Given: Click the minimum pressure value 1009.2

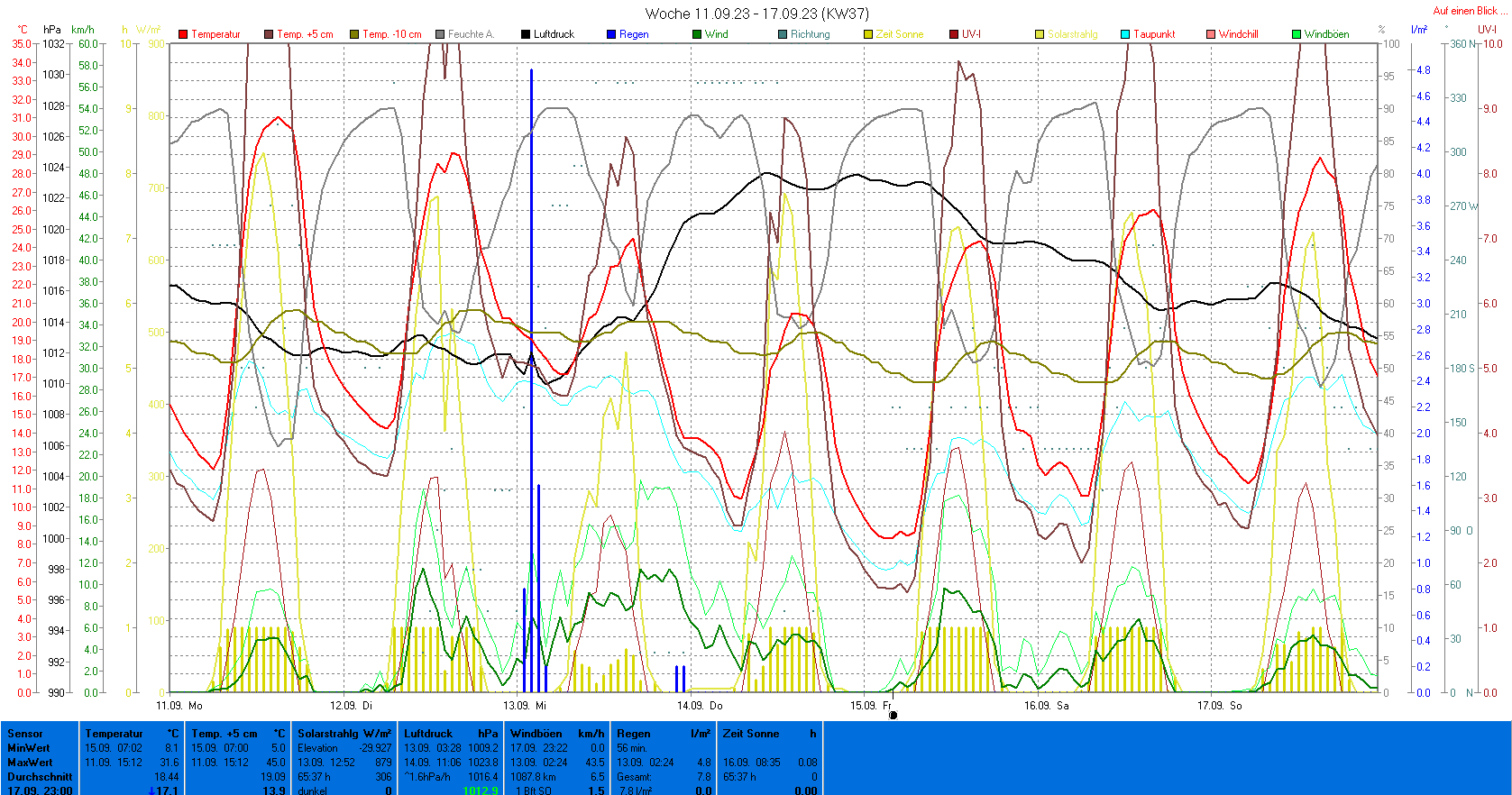Looking at the screenshot, I should [x=483, y=748].
